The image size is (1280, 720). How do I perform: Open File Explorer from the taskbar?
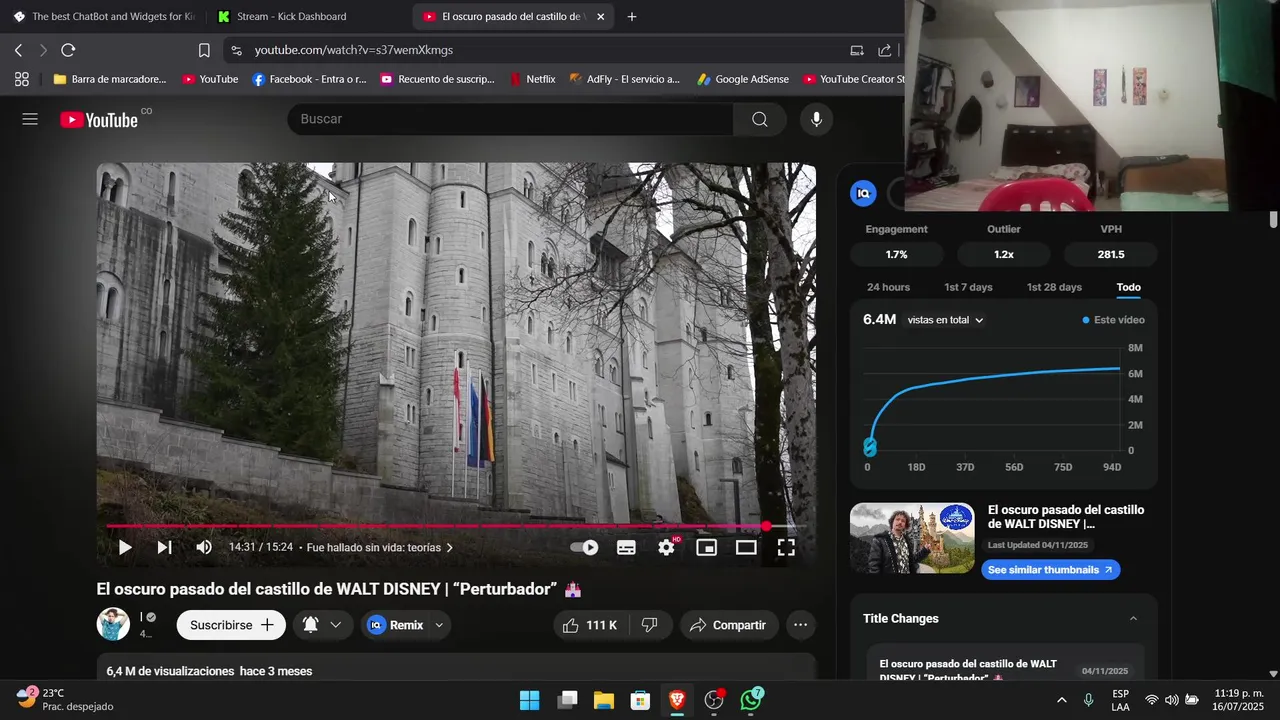coord(604,700)
